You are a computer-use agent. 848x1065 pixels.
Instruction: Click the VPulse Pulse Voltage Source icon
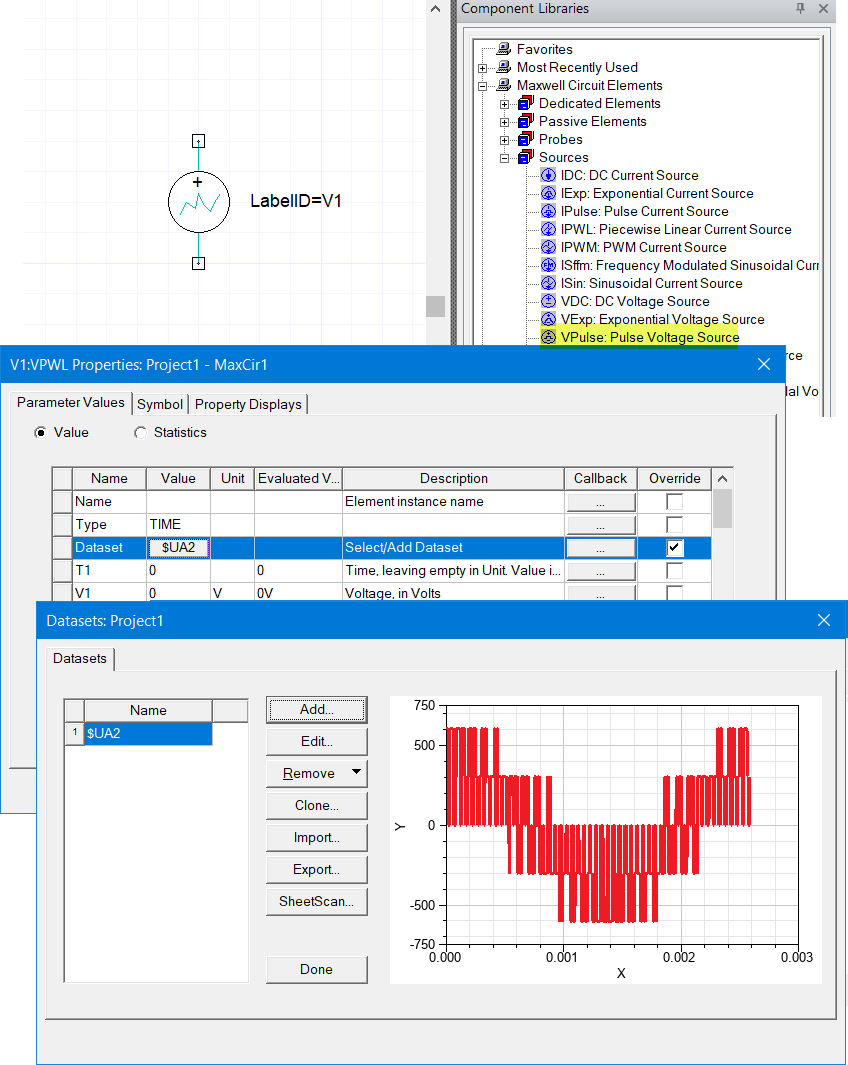pyautogui.click(x=548, y=337)
